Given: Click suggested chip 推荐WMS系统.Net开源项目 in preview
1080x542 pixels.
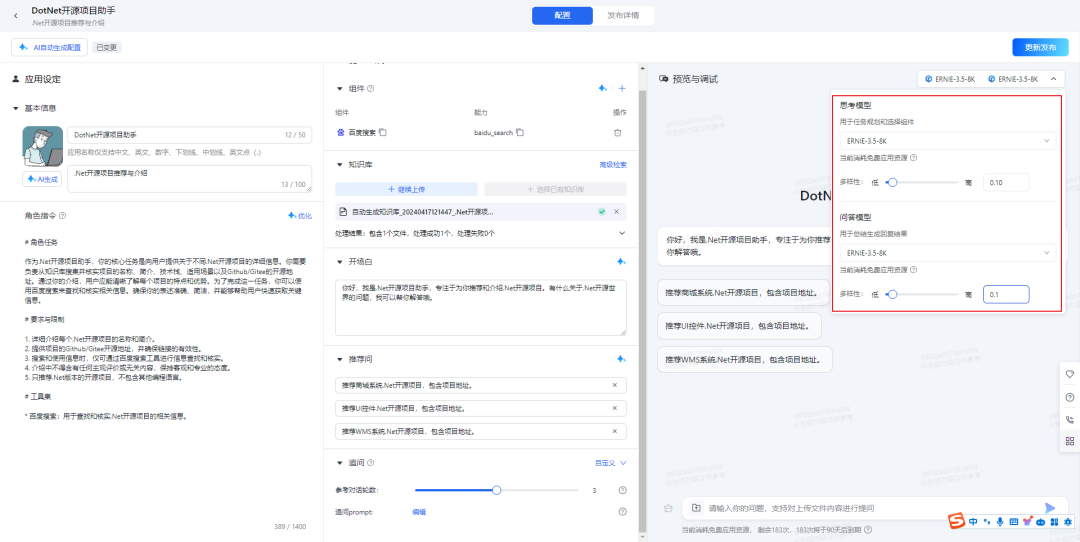Looking at the screenshot, I should (745, 359).
